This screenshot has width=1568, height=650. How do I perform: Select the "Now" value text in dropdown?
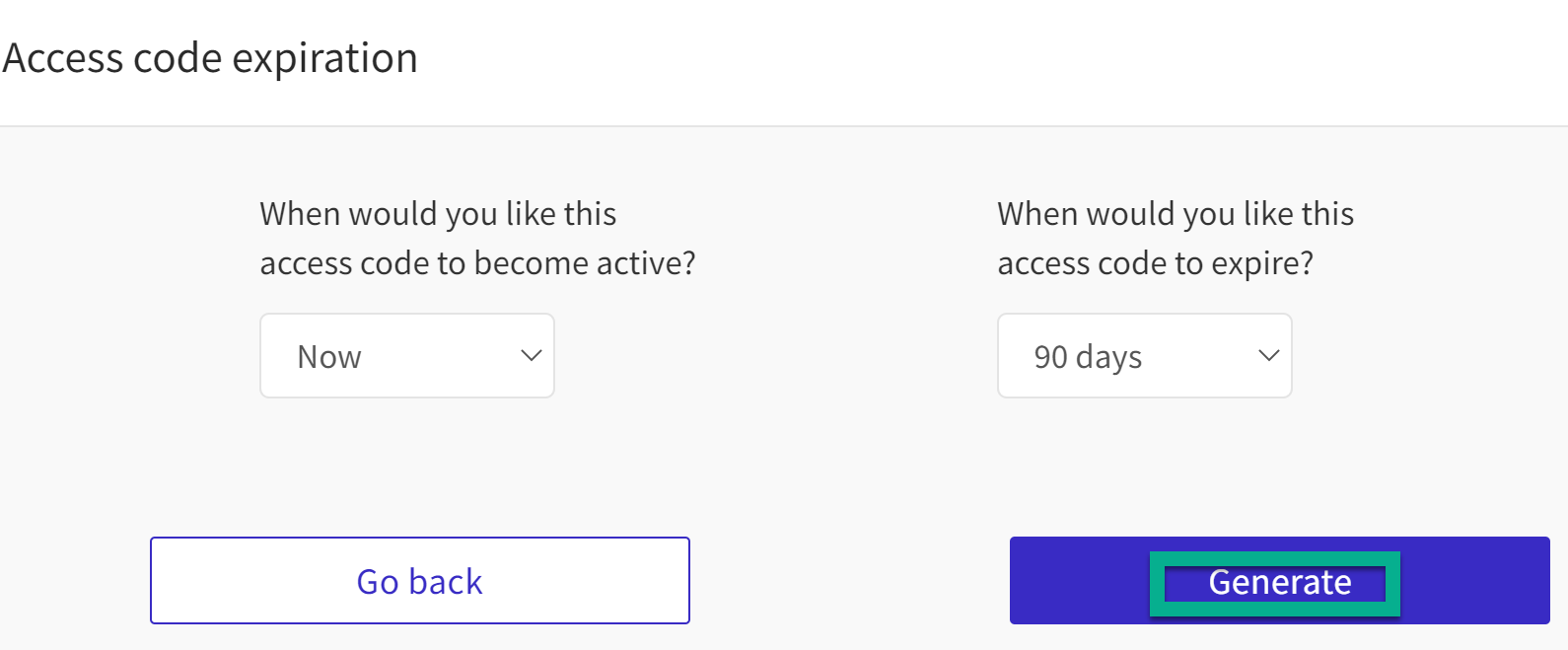[x=329, y=357]
